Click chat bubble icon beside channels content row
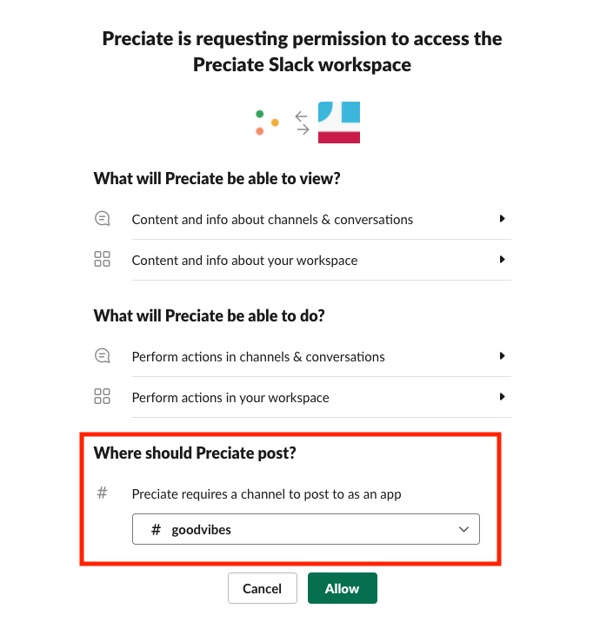 (x=102, y=219)
